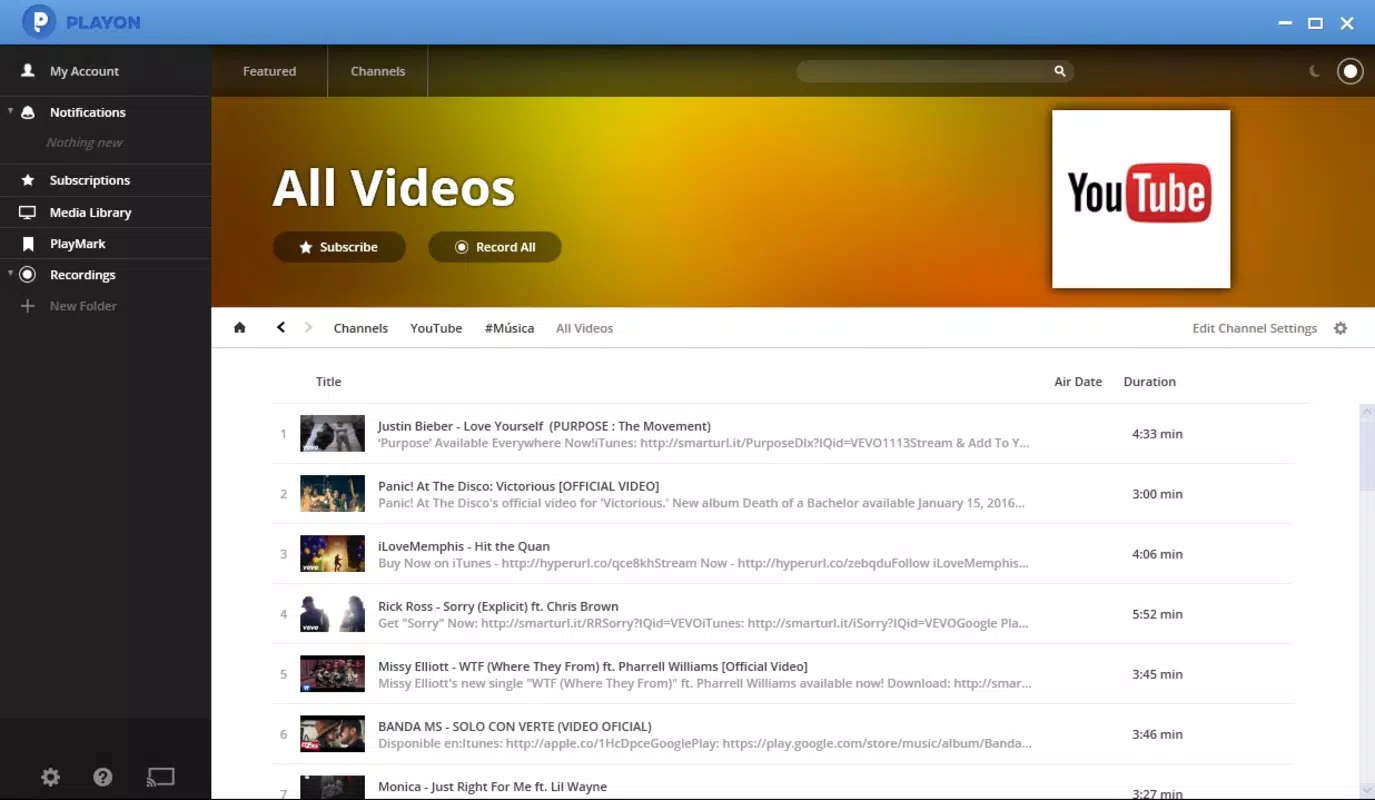Open My Account in the sidebar
Screen dimensions: 1375x800
click(84, 71)
